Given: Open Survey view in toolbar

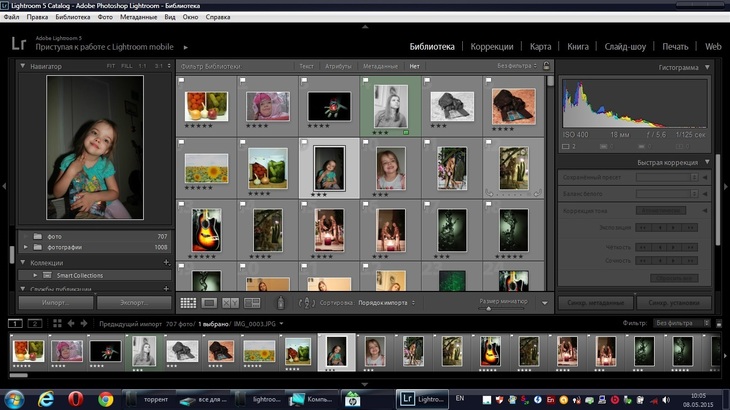Looking at the screenshot, I should pyautogui.click(x=252, y=302).
